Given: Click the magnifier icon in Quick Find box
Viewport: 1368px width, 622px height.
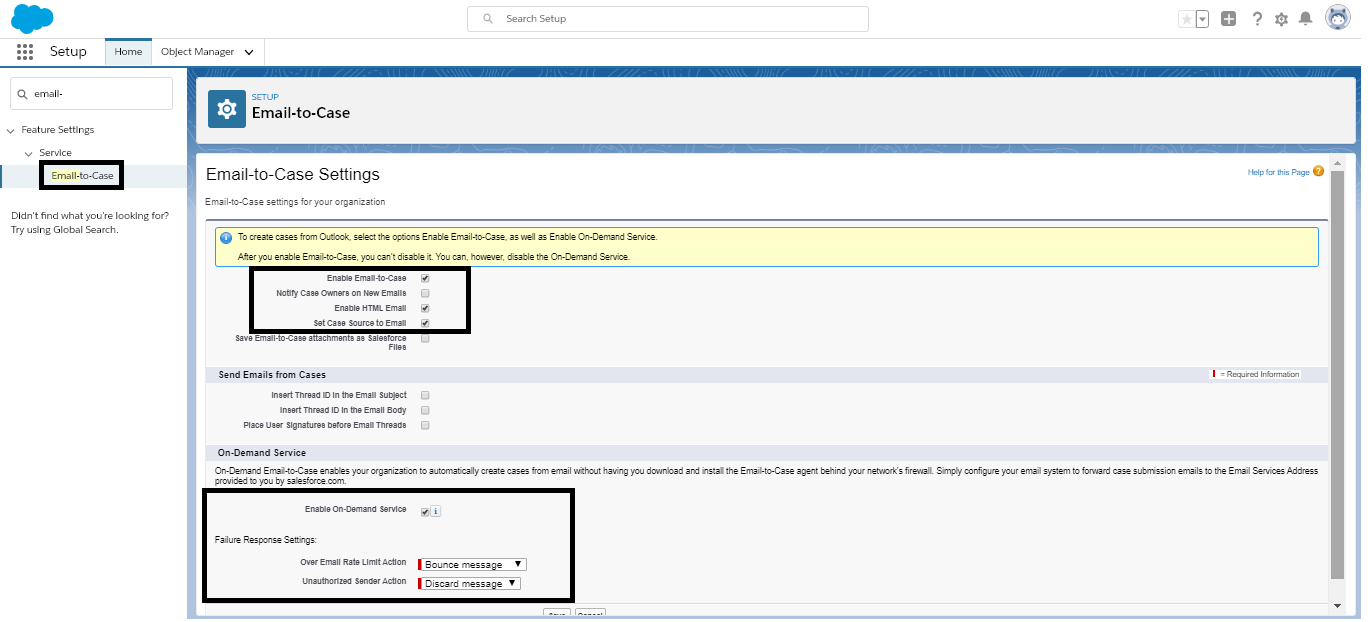Looking at the screenshot, I should 24,94.
